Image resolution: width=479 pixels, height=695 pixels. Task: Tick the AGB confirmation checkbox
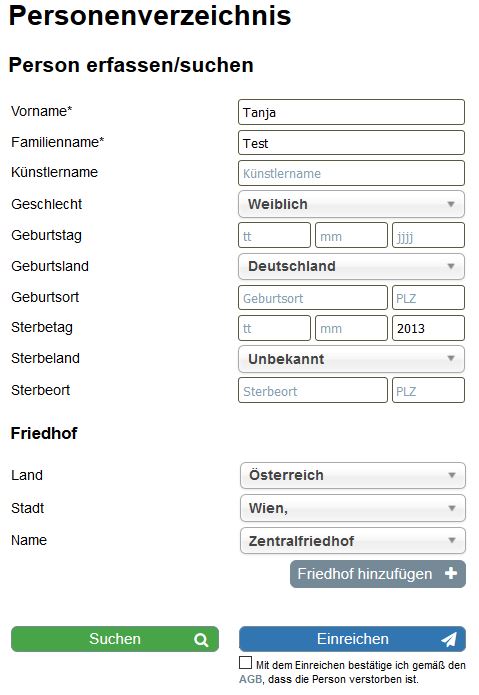point(245,663)
